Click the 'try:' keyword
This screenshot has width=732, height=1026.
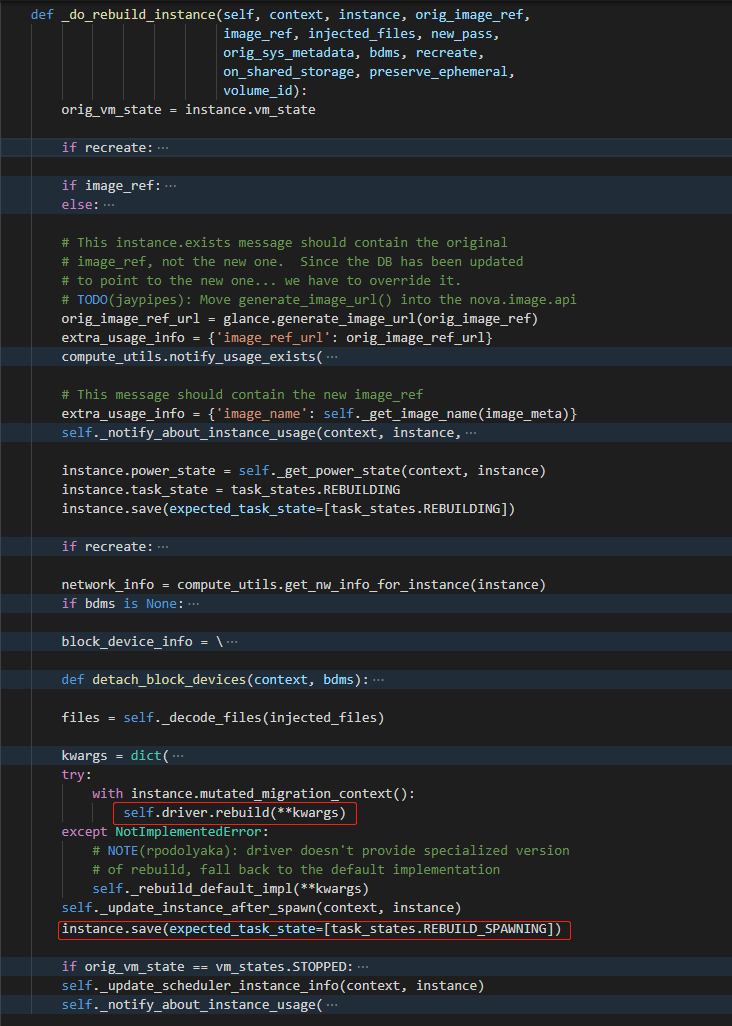point(76,775)
